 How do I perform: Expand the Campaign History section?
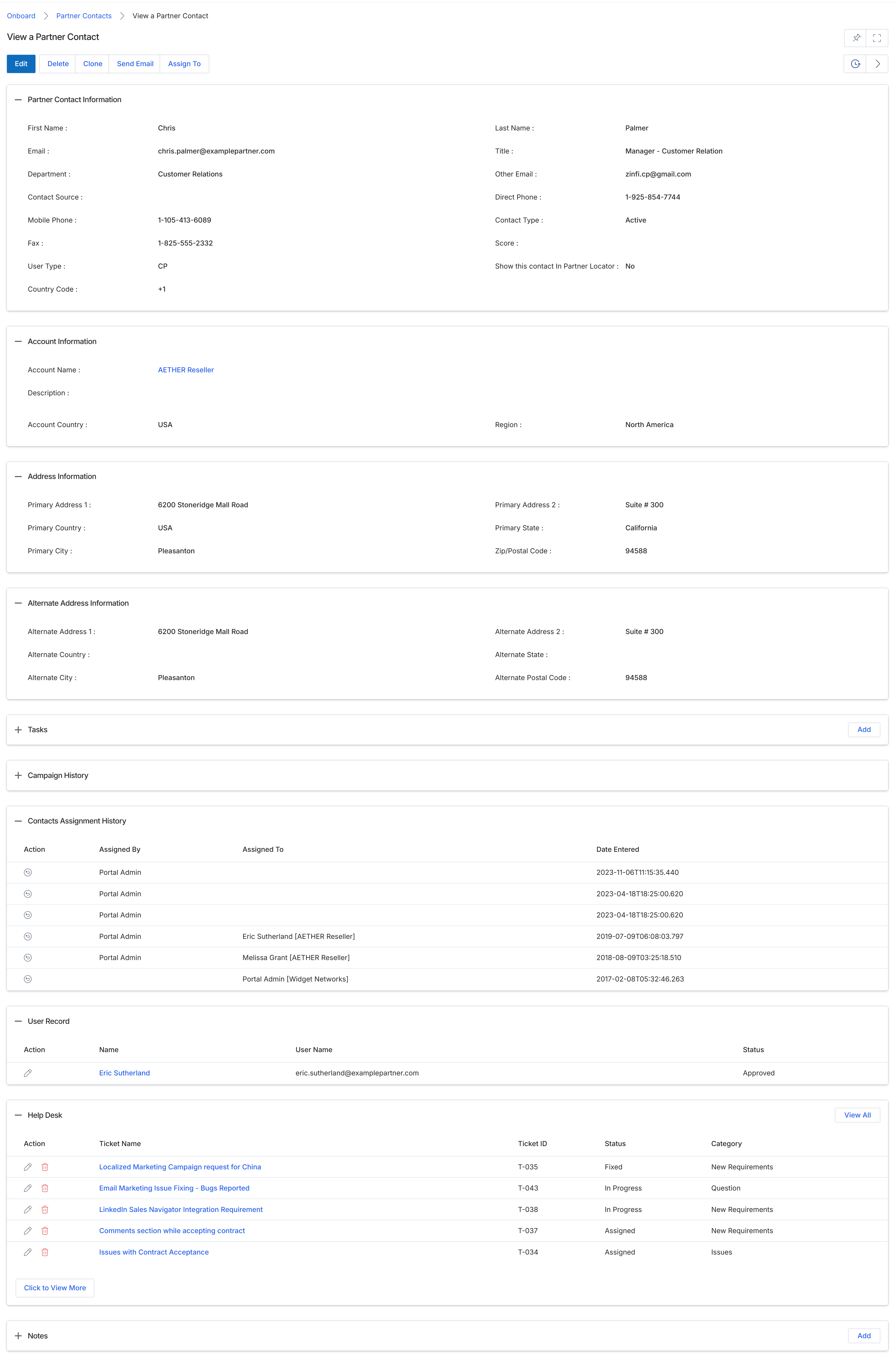point(18,775)
